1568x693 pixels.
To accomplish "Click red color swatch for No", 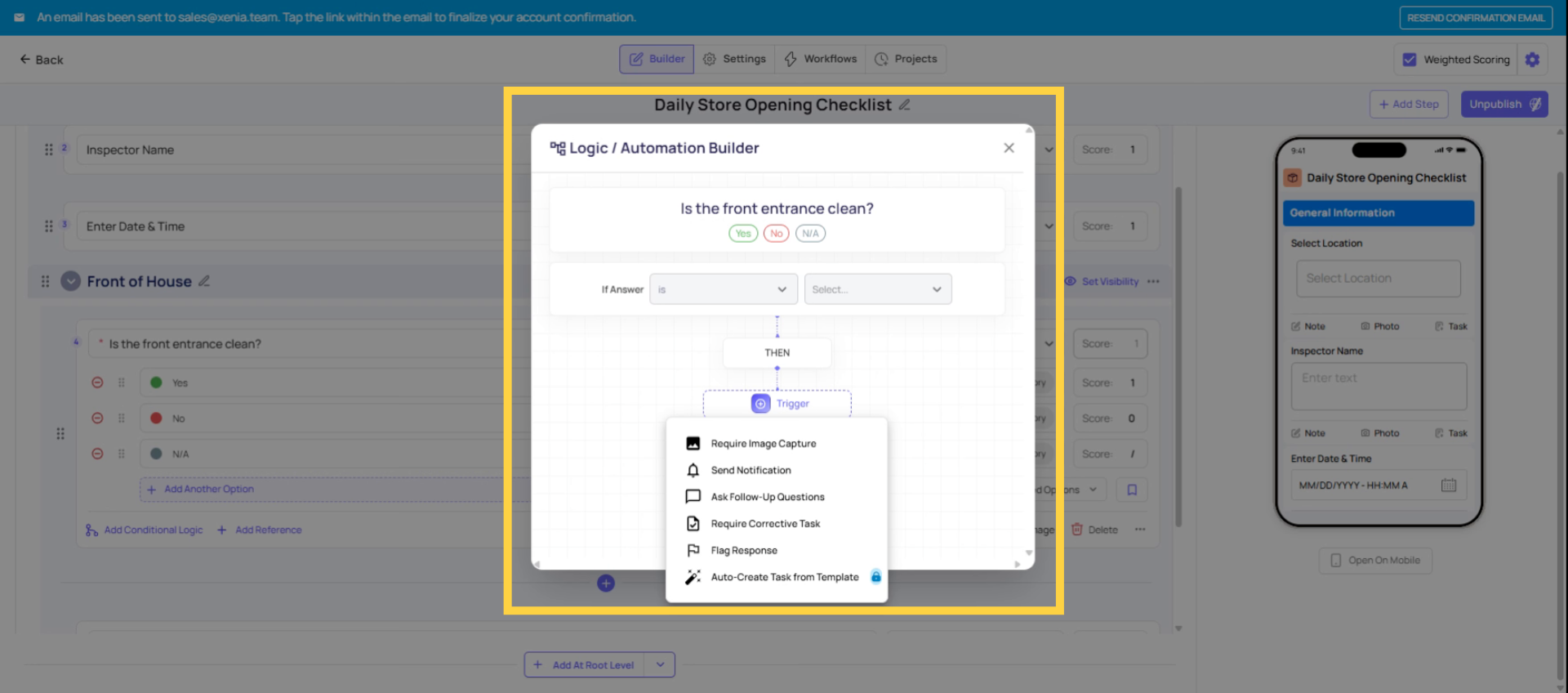I will point(156,418).
